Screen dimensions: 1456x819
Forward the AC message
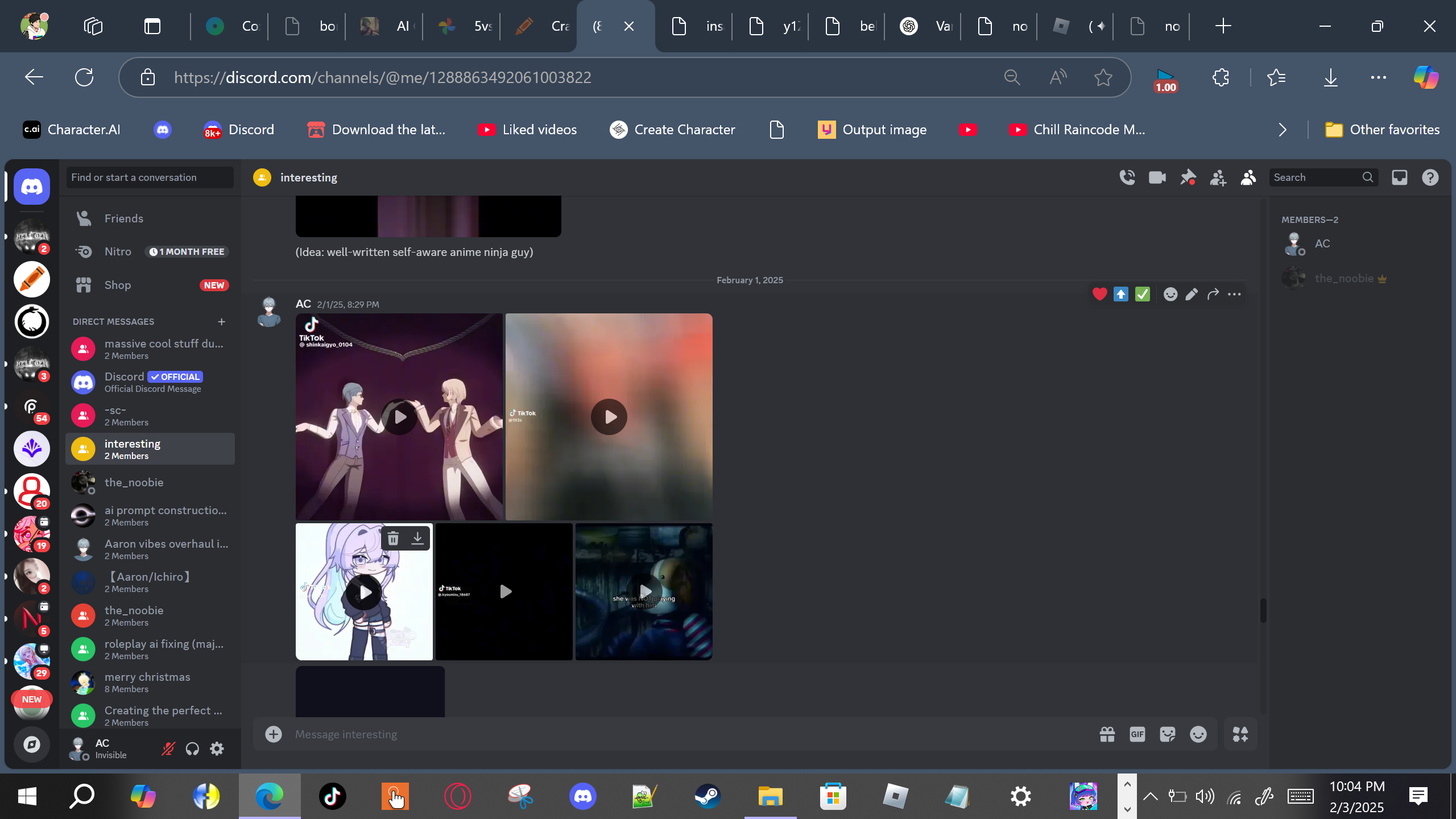tap(1213, 294)
